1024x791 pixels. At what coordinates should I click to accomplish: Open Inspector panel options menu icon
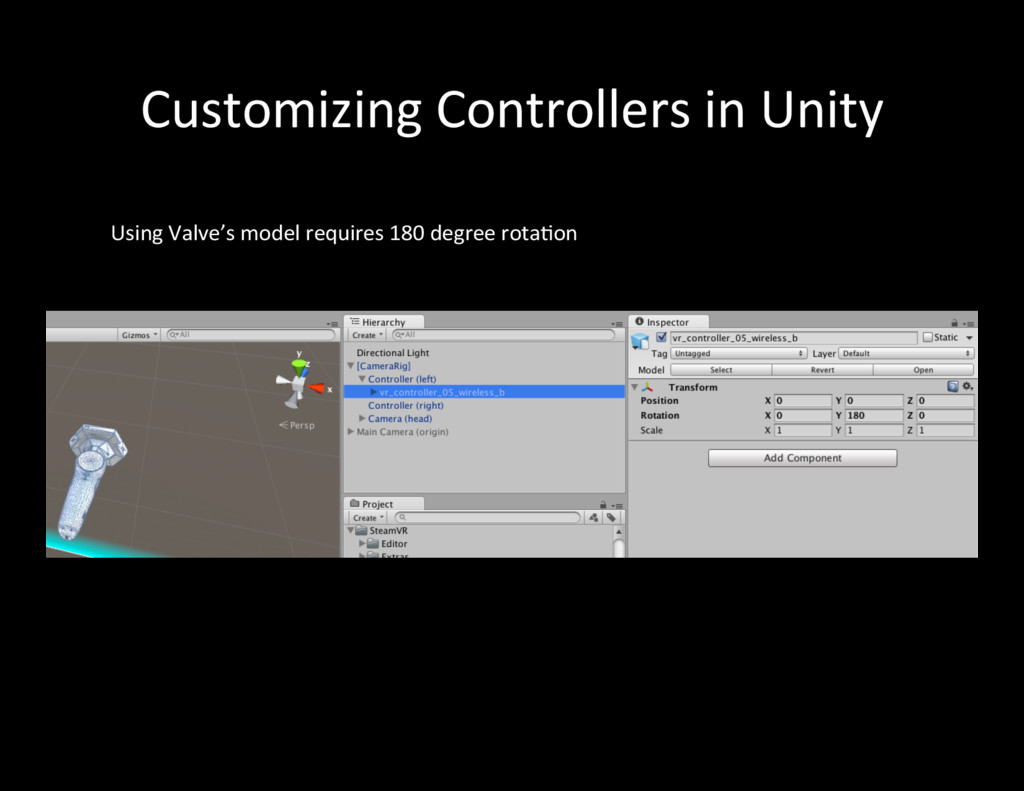coord(967,323)
